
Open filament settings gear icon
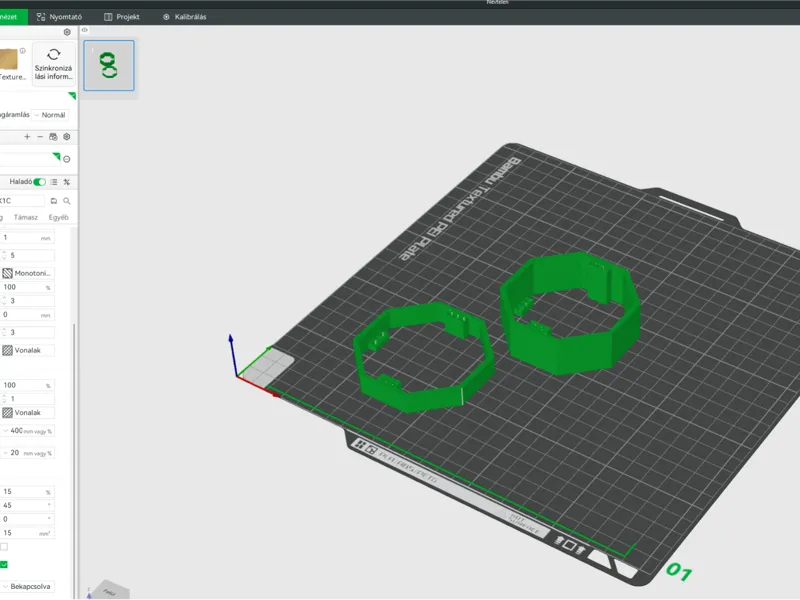point(66,137)
